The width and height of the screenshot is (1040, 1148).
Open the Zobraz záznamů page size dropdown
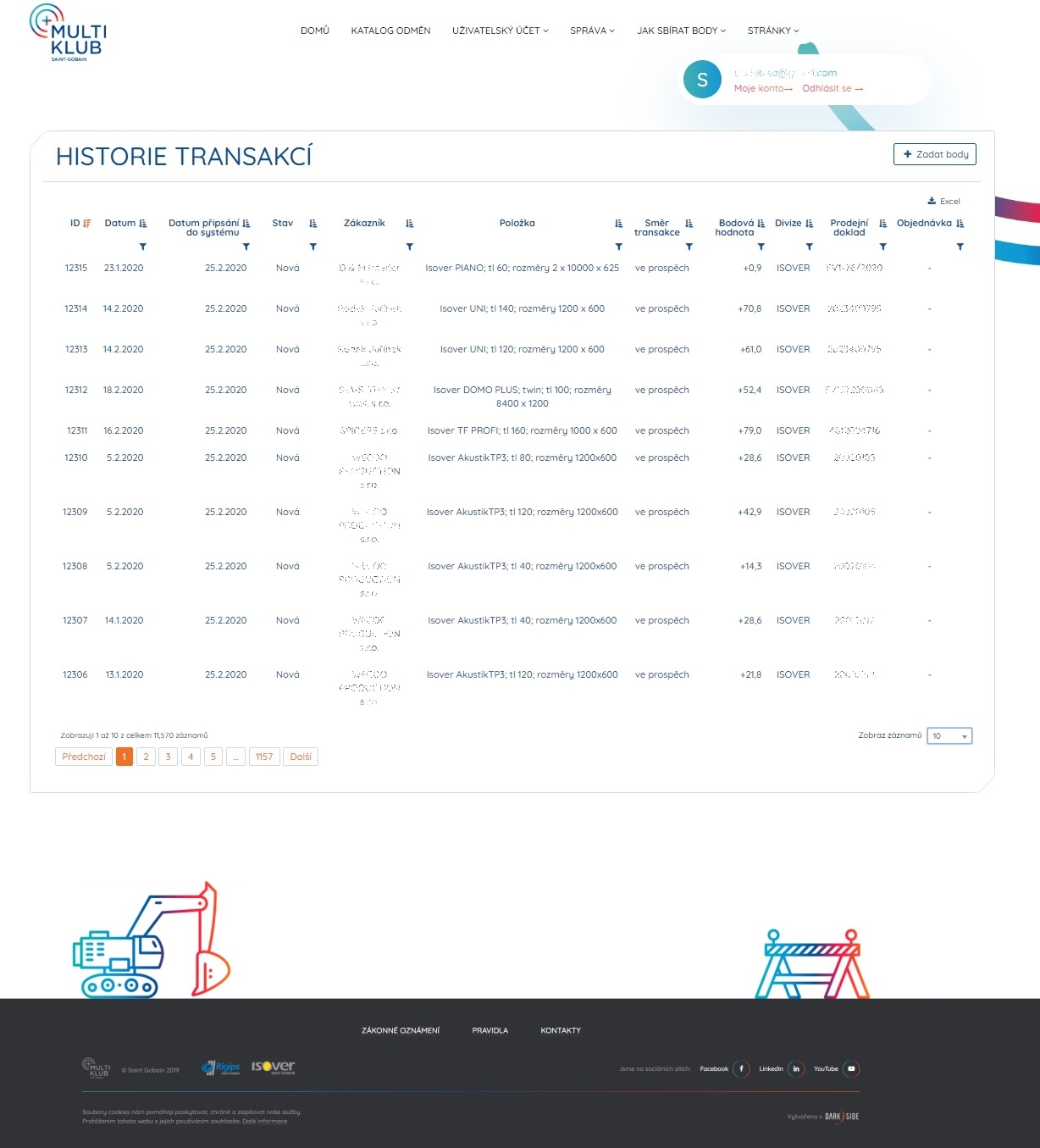(x=949, y=736)
